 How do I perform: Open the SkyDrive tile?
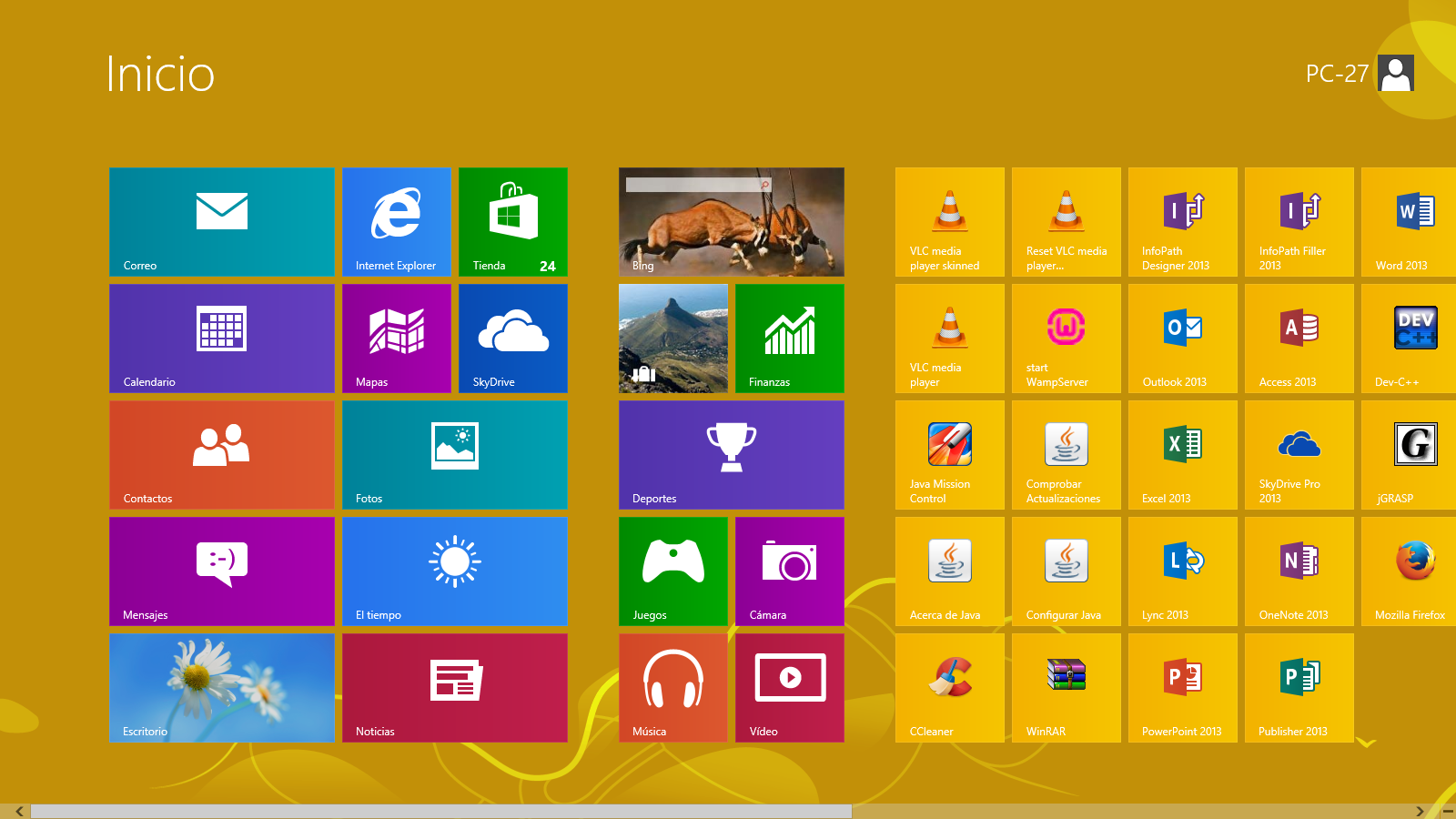tap(513, 339)
